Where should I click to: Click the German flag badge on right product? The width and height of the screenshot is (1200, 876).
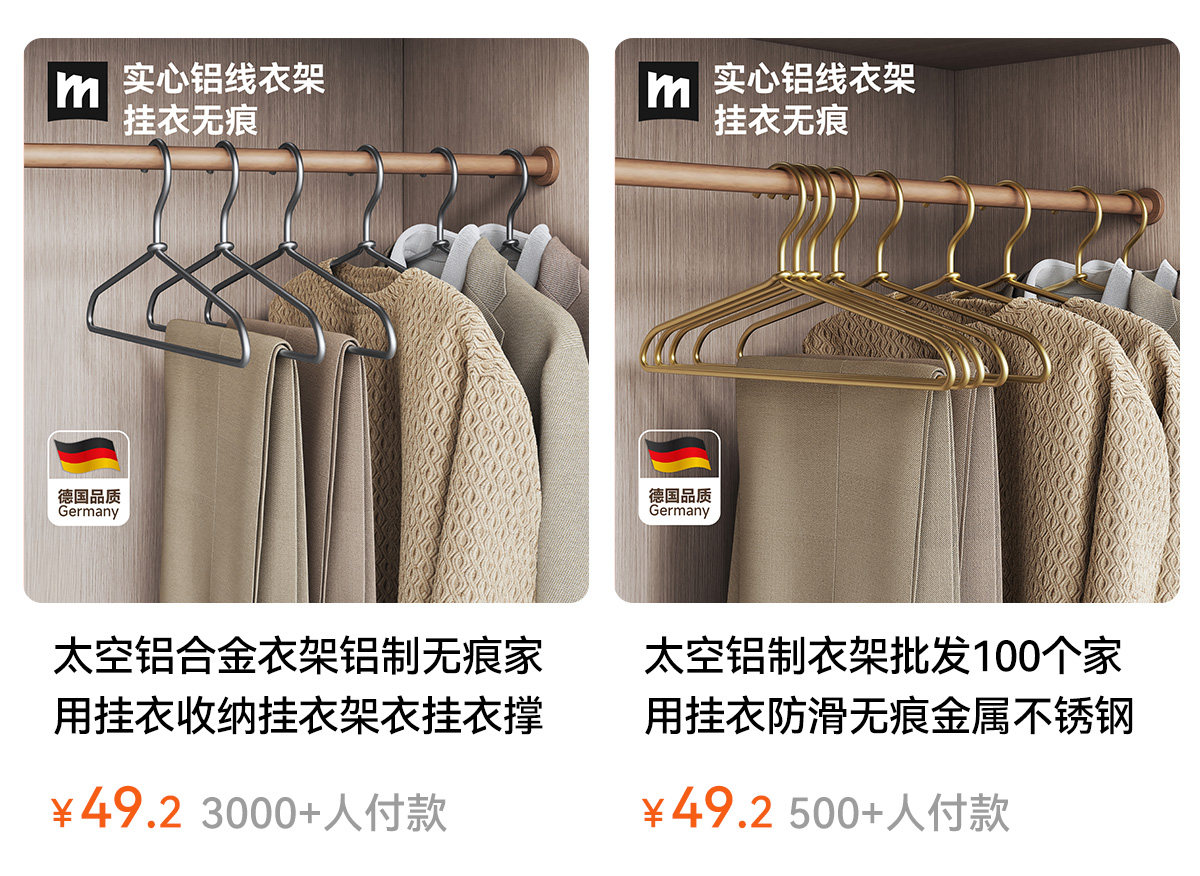[679, 477]
